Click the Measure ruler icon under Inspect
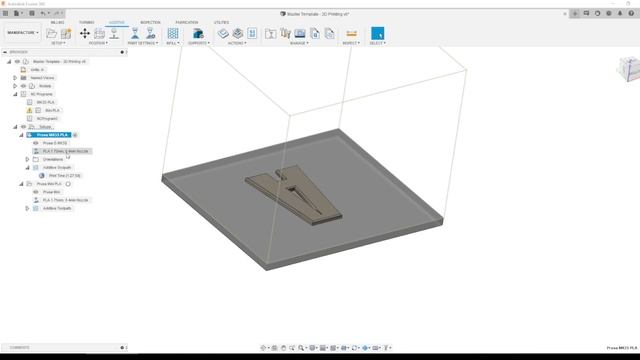The width and height of the screenshot is (640, 360). [x=351, y=33]
